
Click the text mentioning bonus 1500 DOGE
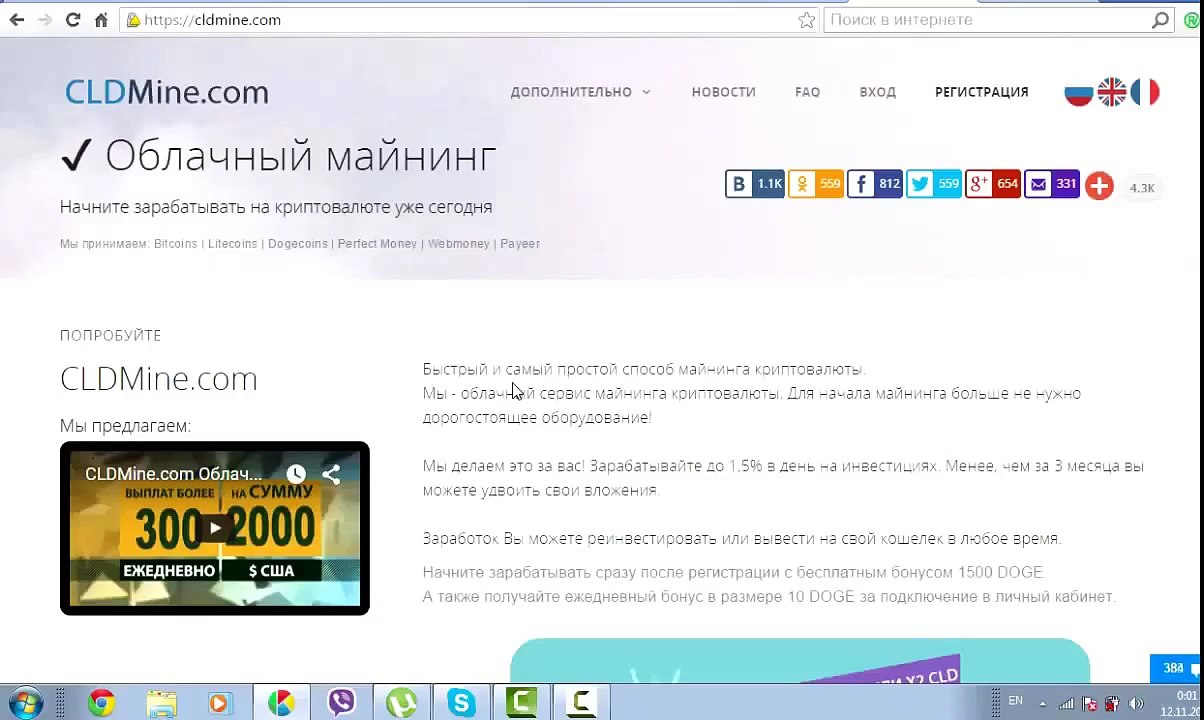pos(733,573)
